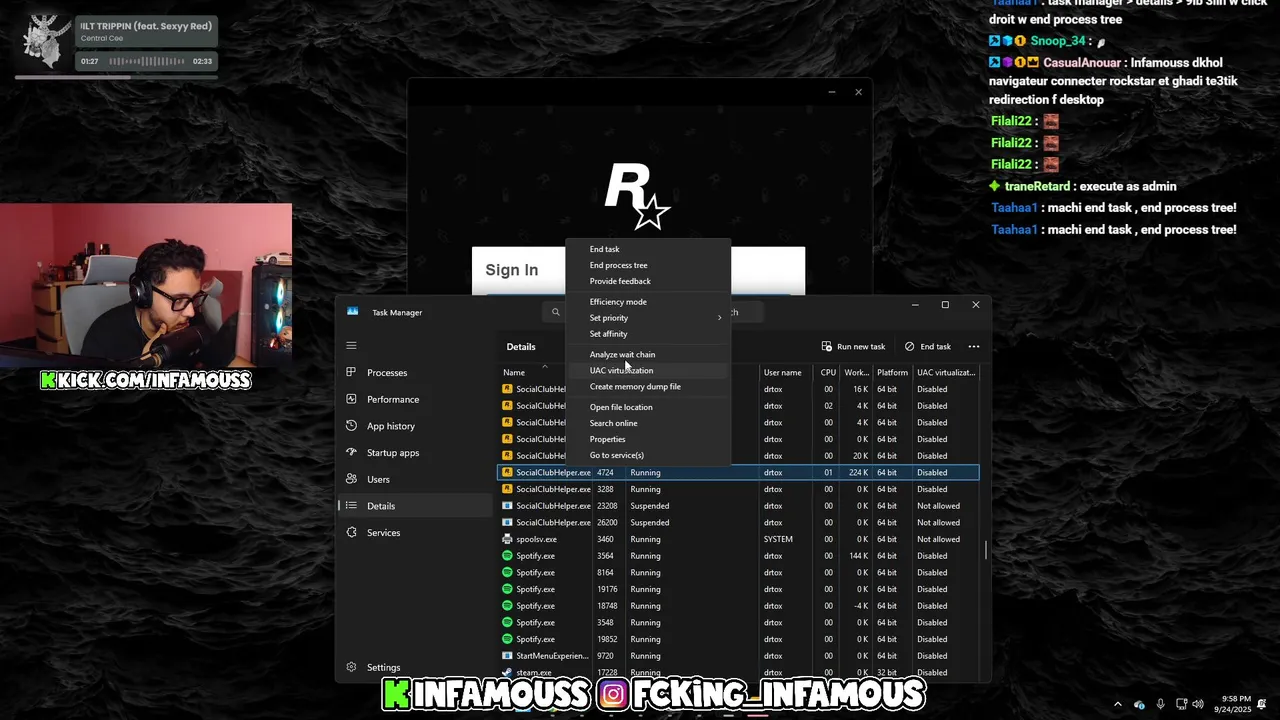The image size is (1280, 720).
Task: Sort by UAC virtualizat... column header
Action: [946, 372]
